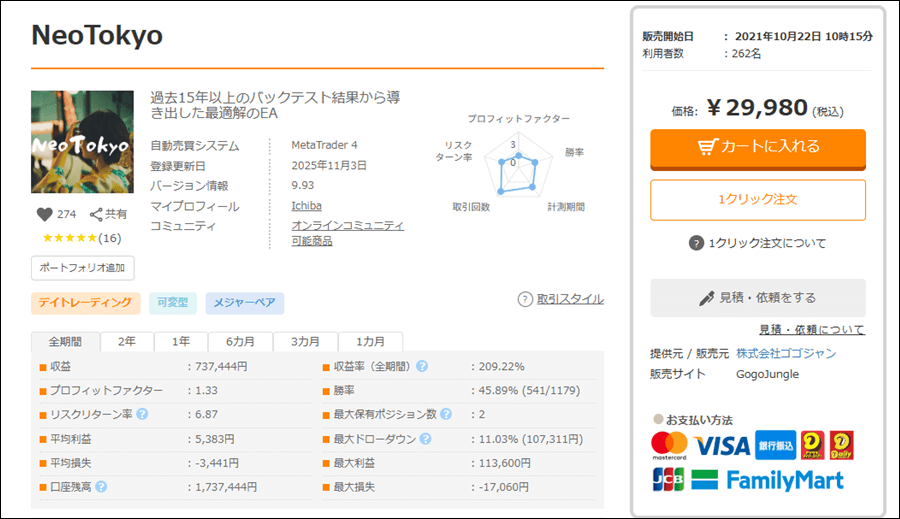This screenshot has width=900, height=519.
Task: Click the share icon next to 共有
Action: click(x=96, y=214)
